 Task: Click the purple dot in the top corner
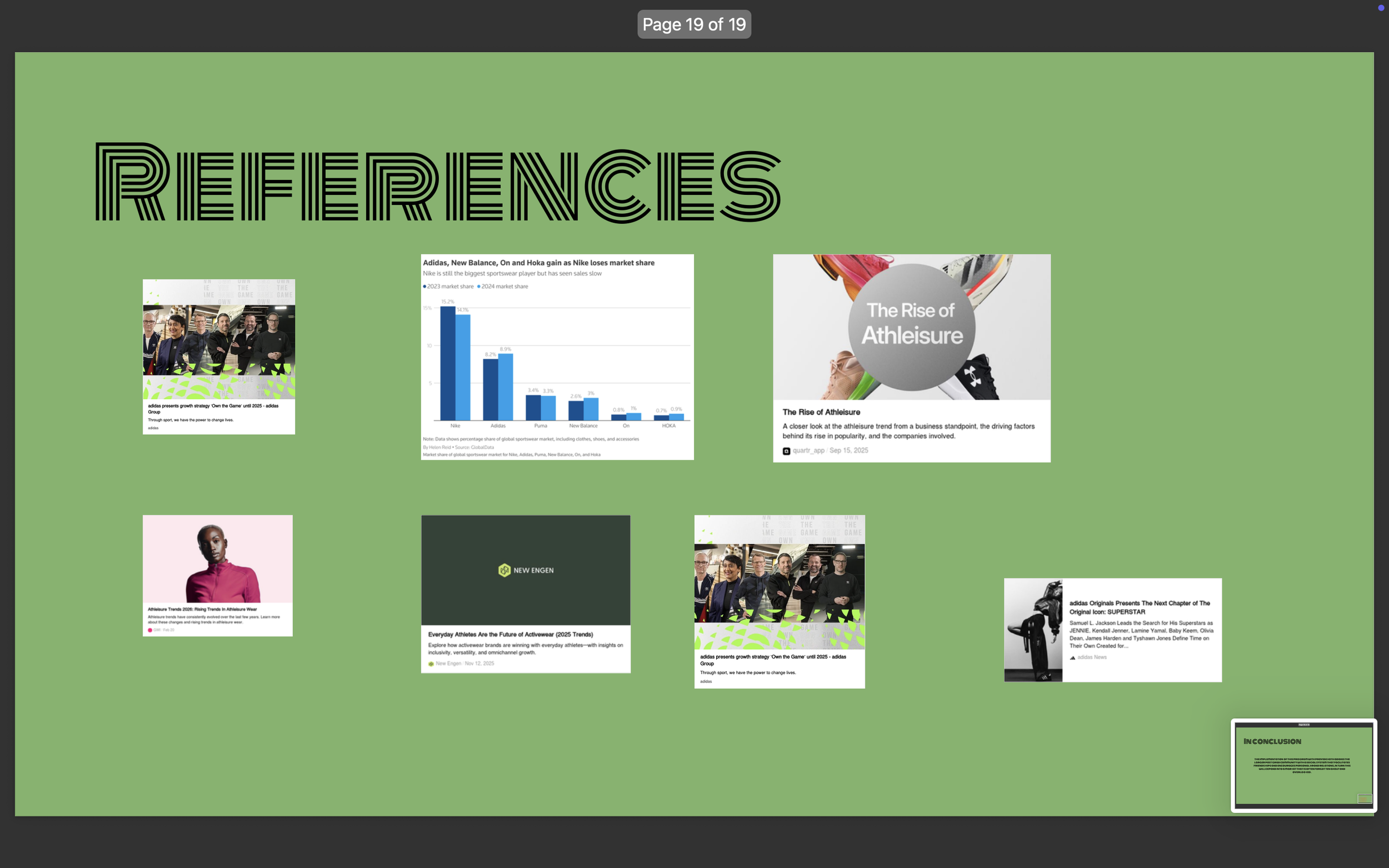(1381, 7)
